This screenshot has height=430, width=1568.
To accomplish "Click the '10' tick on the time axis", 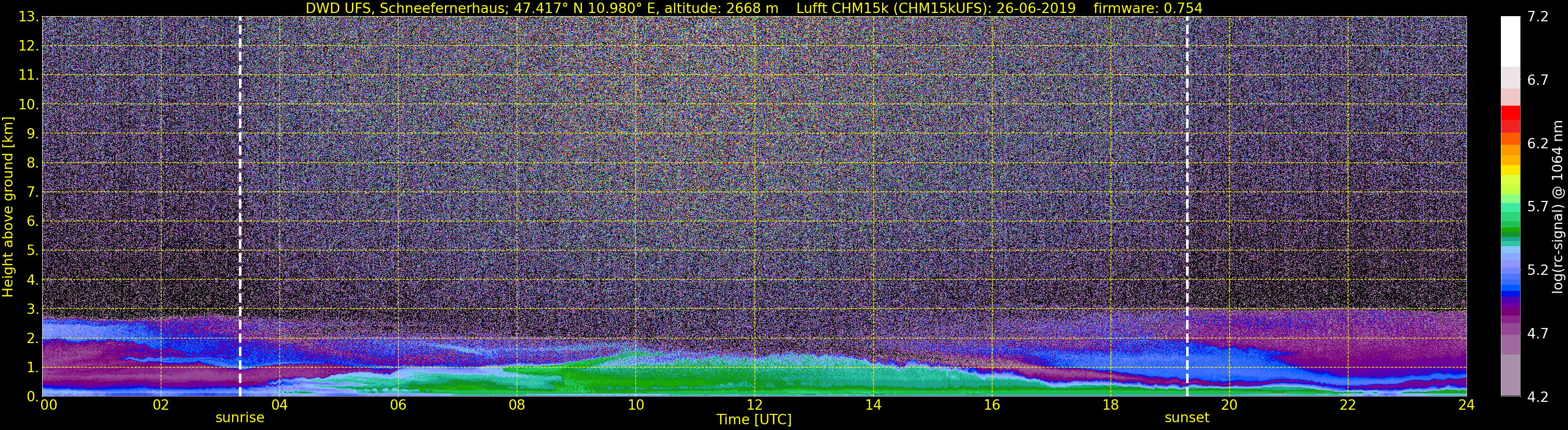I will 635,405.
